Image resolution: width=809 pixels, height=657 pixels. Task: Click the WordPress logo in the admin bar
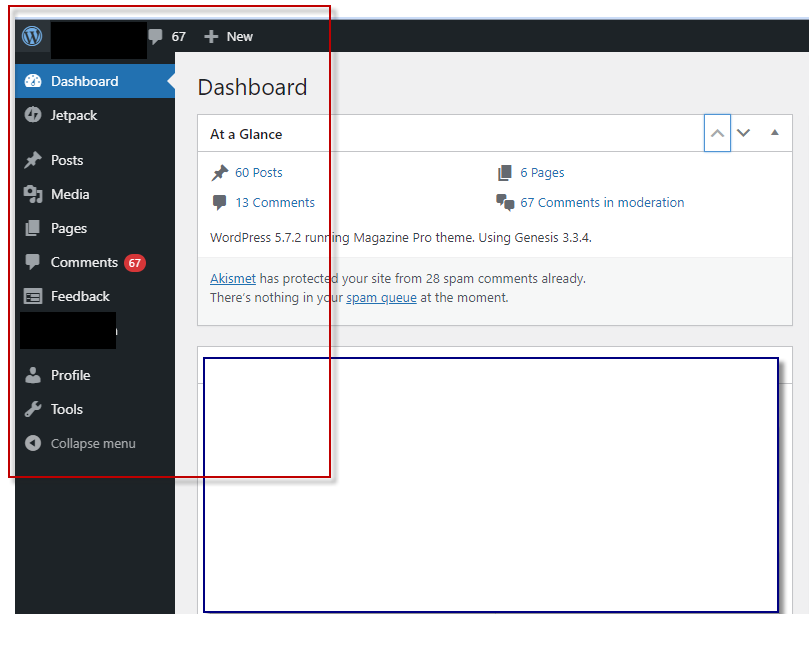click(31, 36)
